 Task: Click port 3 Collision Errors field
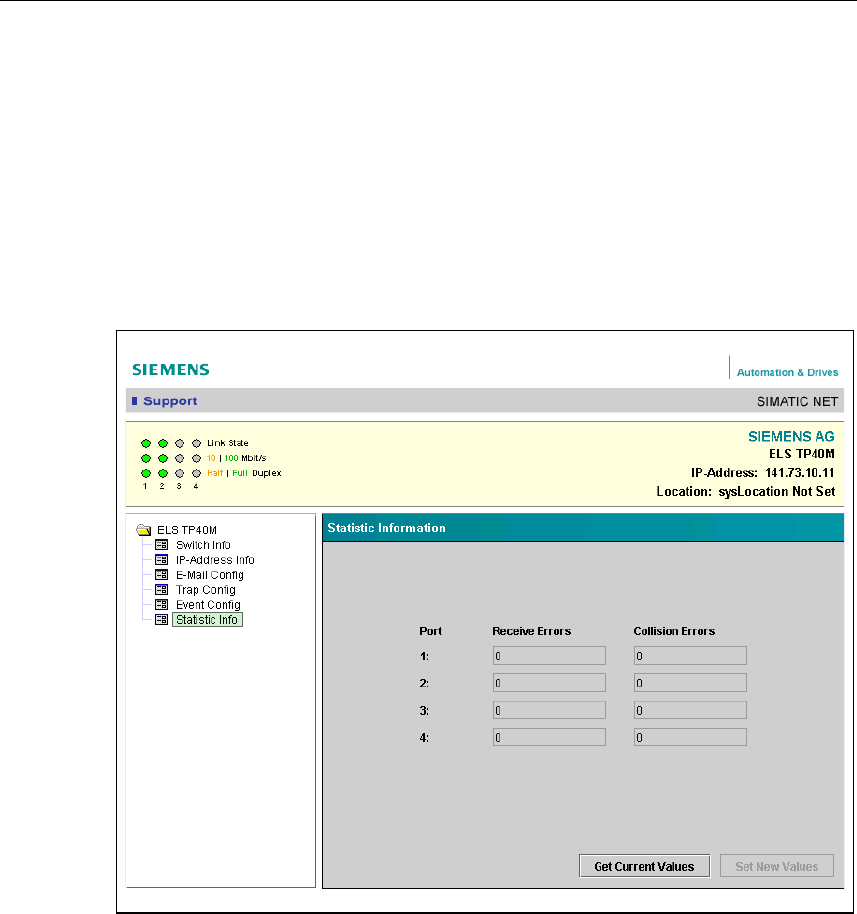pyautogui.click(x=690, y=710)
